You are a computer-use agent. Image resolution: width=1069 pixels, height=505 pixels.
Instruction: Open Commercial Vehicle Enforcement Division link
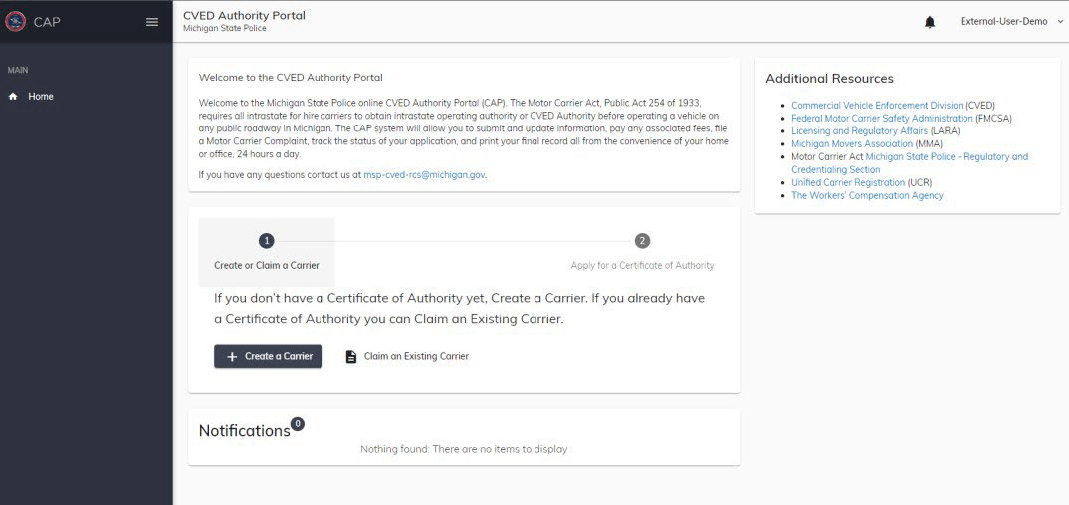(877, 106)
